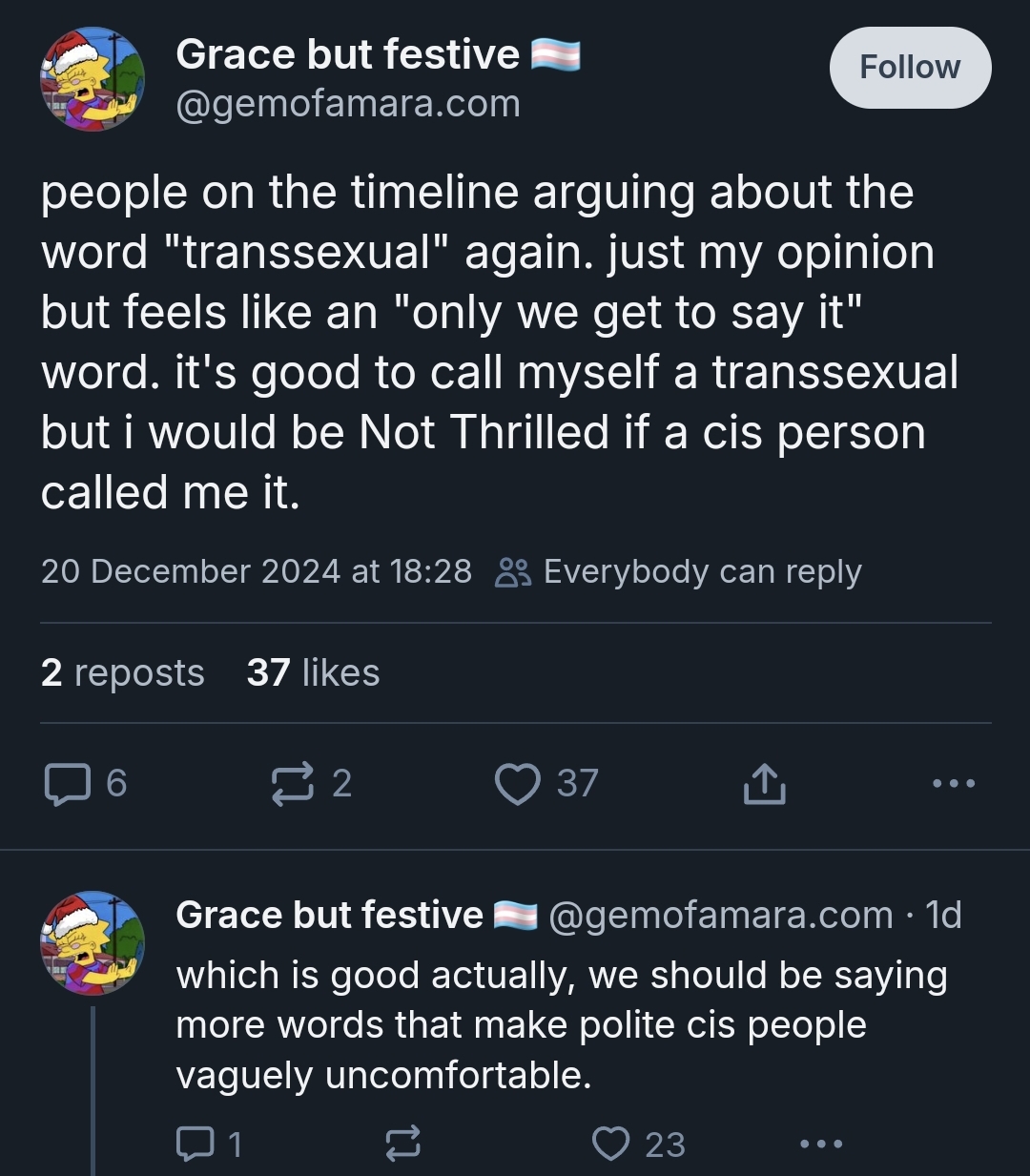This screenshot has height=1176, width=1030.
Task: Open the reply author's Santa-hat avatar
Action: point(92,943)
